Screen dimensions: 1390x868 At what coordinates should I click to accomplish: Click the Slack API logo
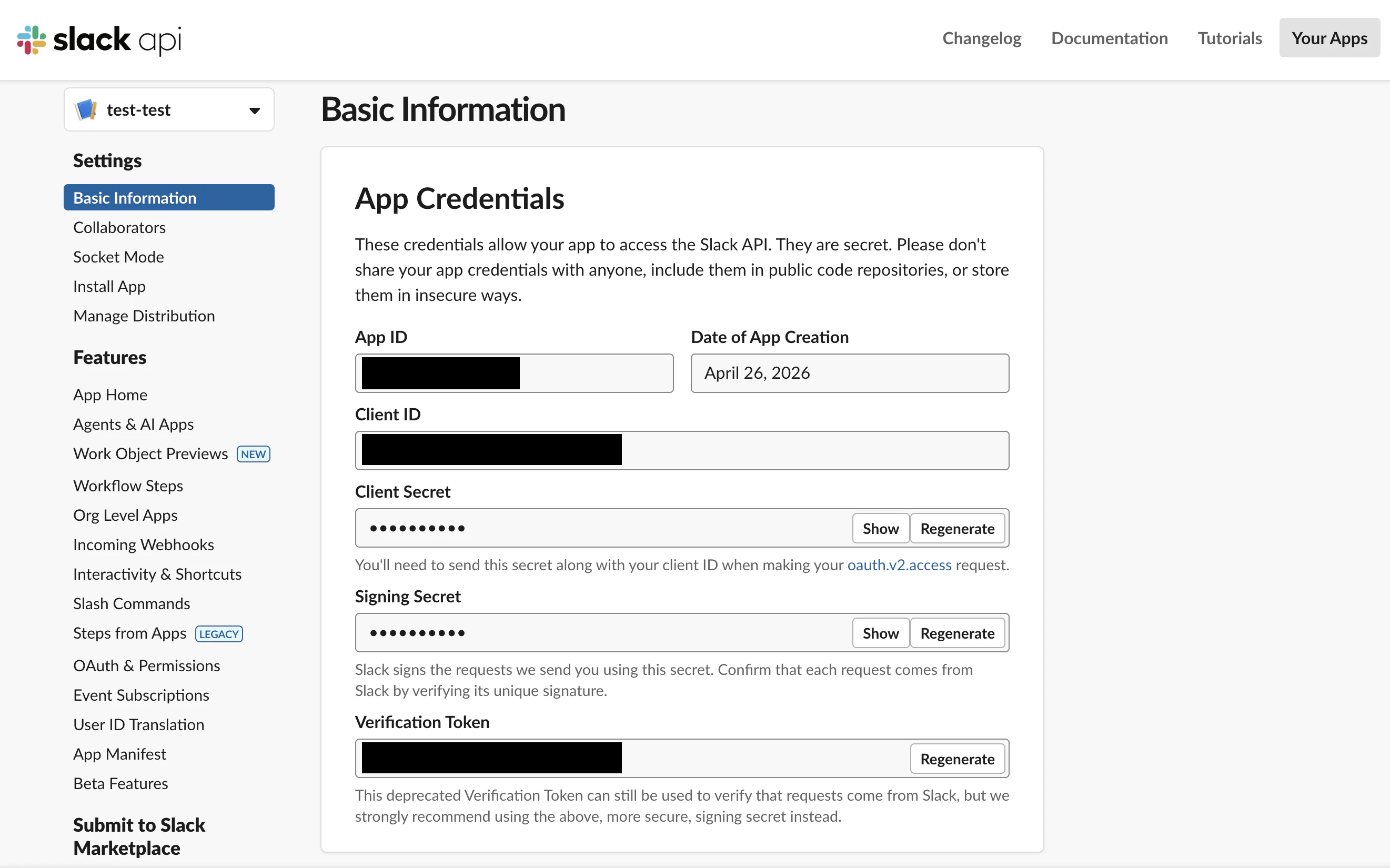[x=99, y=39]
